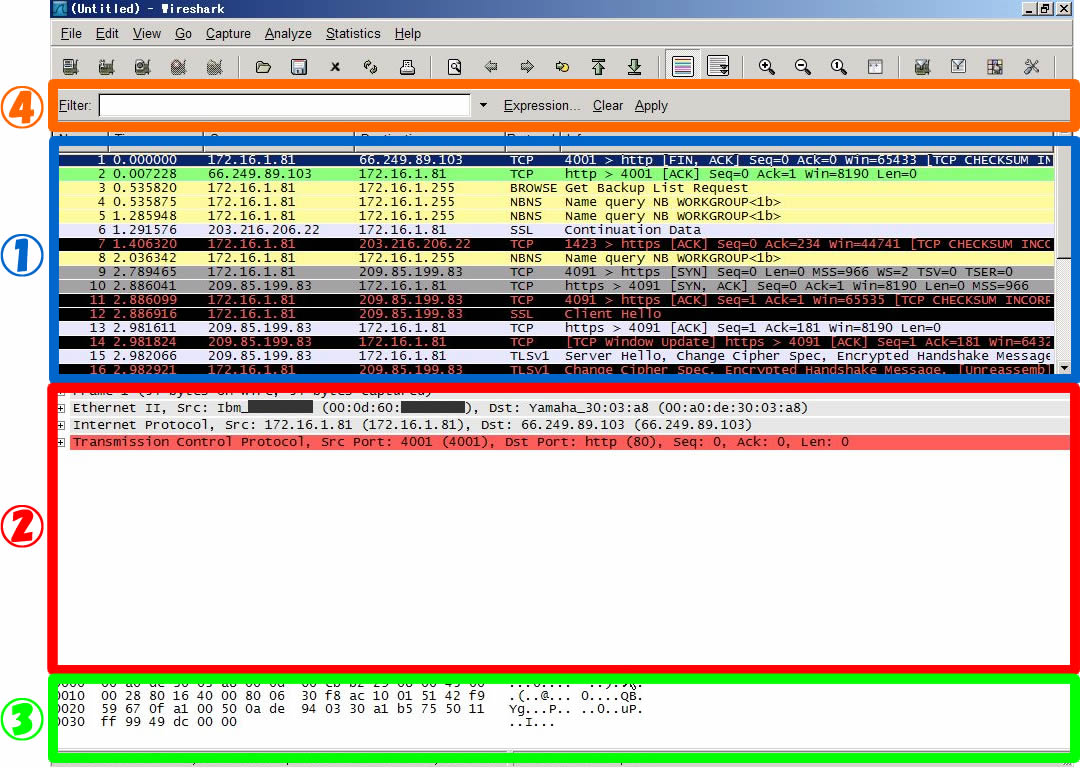1080x768 pixels.
Task: Clear the display filter
Action: click(x=608, y=105)
